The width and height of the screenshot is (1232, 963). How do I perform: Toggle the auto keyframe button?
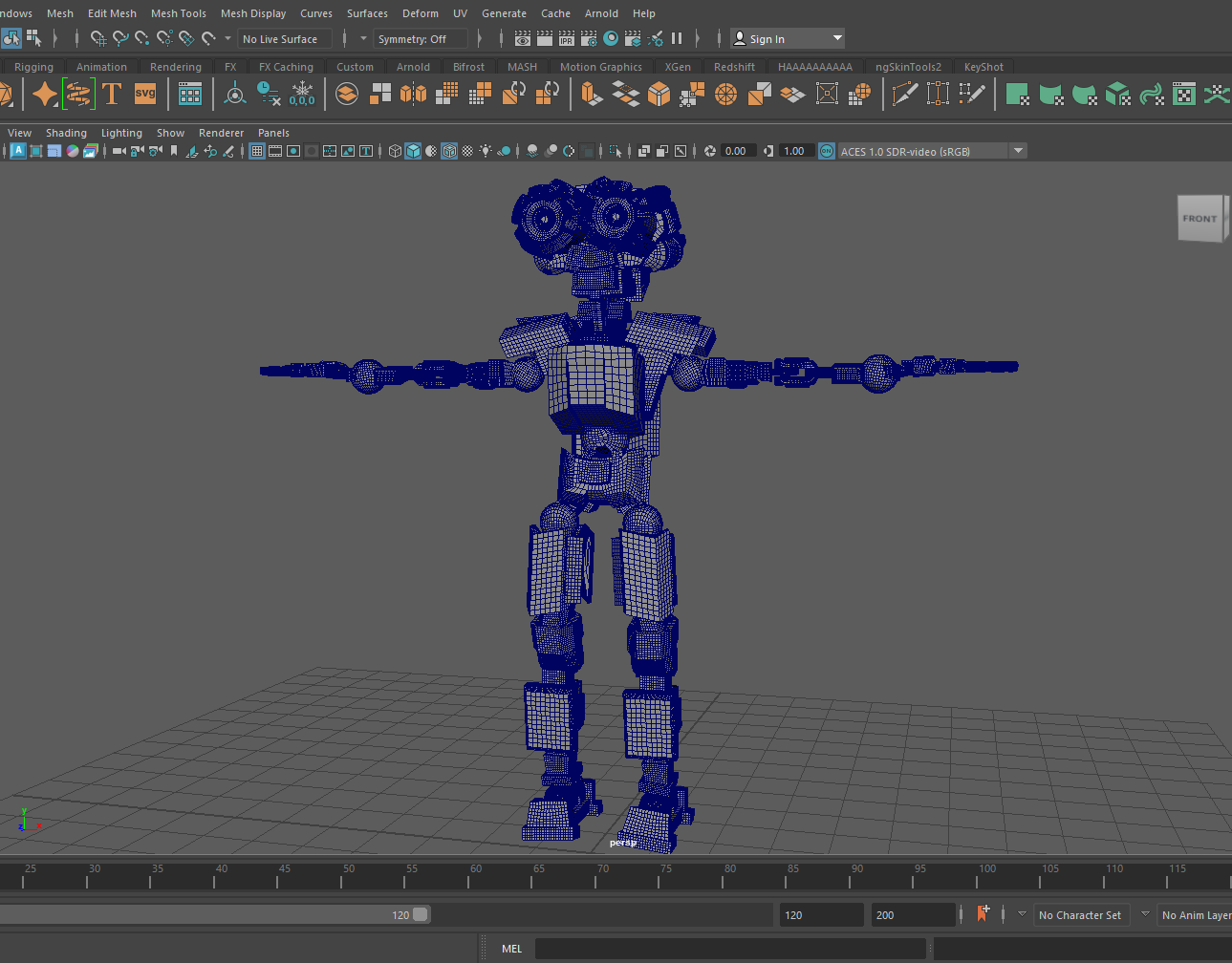coord(983,914)
